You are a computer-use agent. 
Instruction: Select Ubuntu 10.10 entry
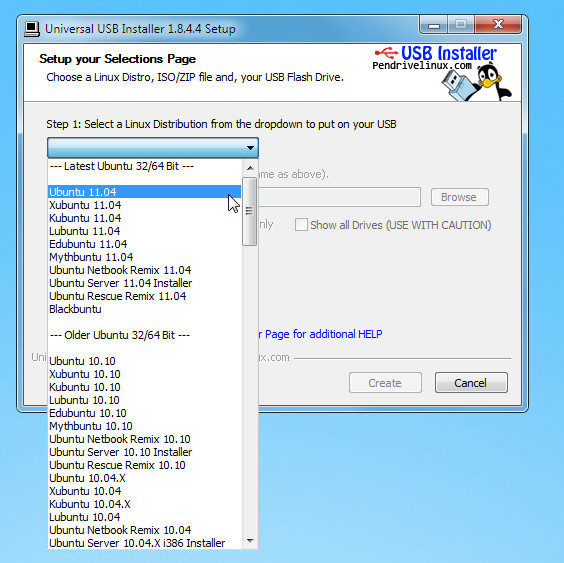coord(144,361)
